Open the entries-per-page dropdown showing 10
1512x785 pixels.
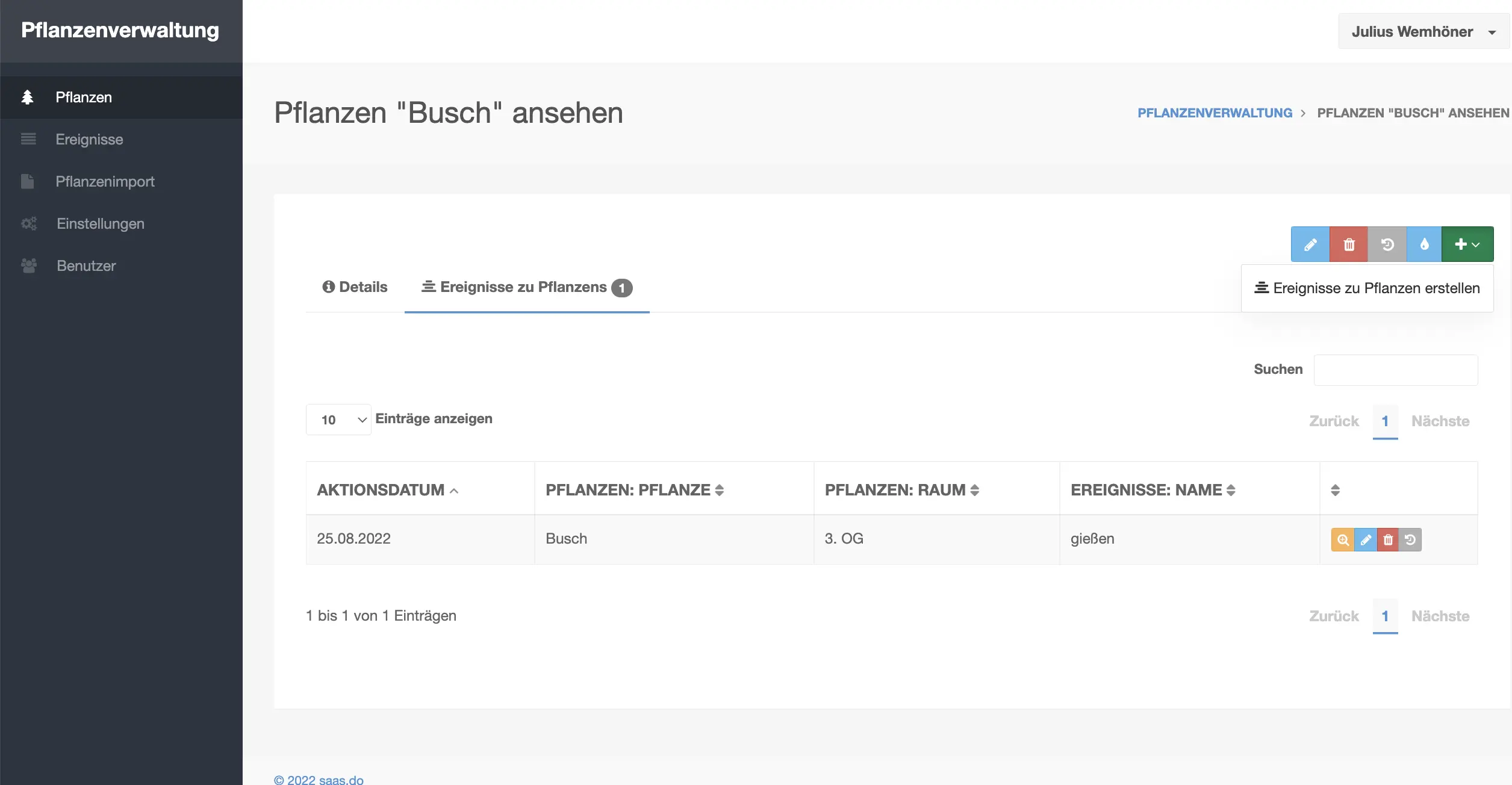[338, 420]
